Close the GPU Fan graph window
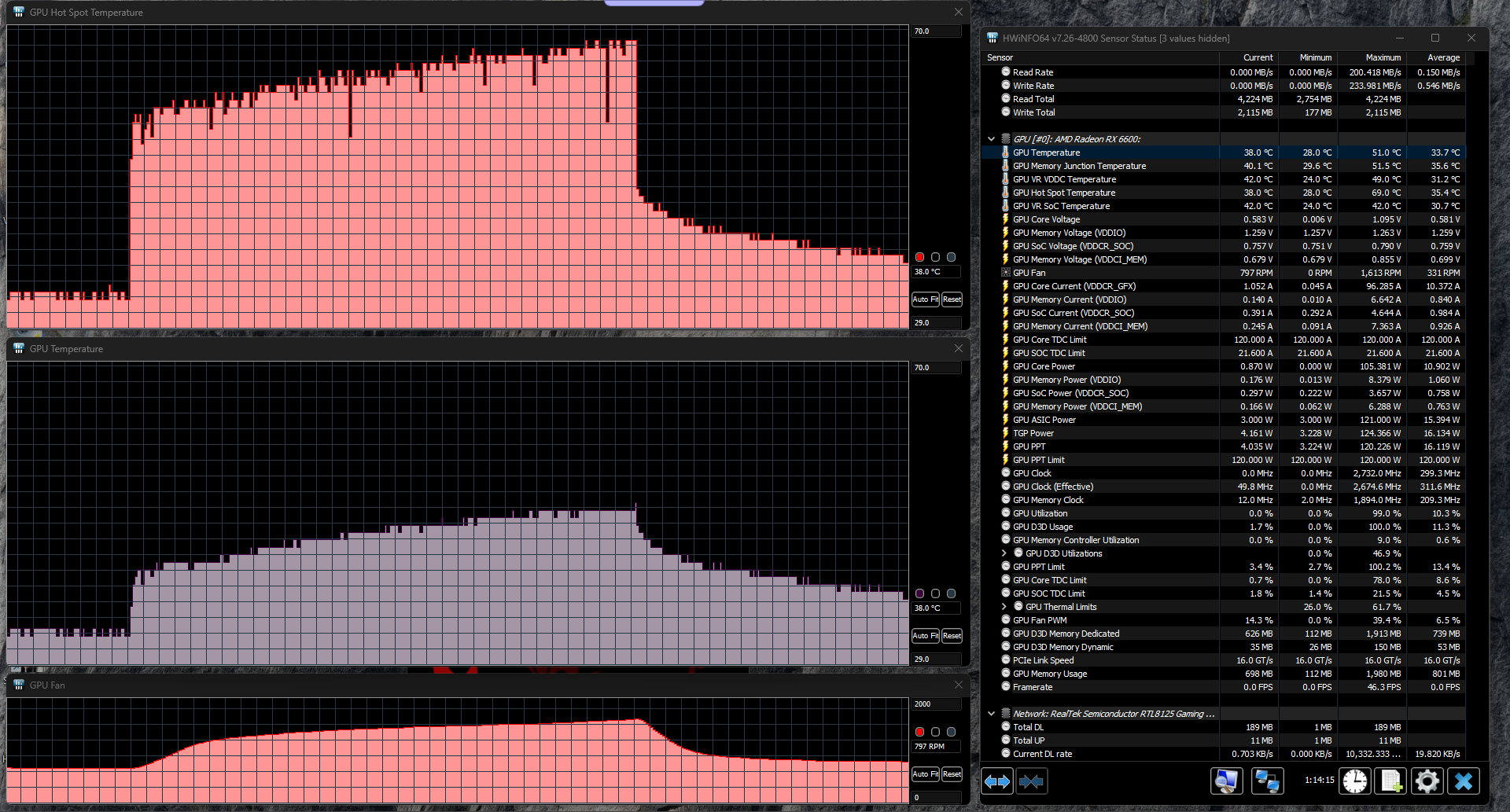Screen dimensions: 1510x812 click(x=958, y=685)
